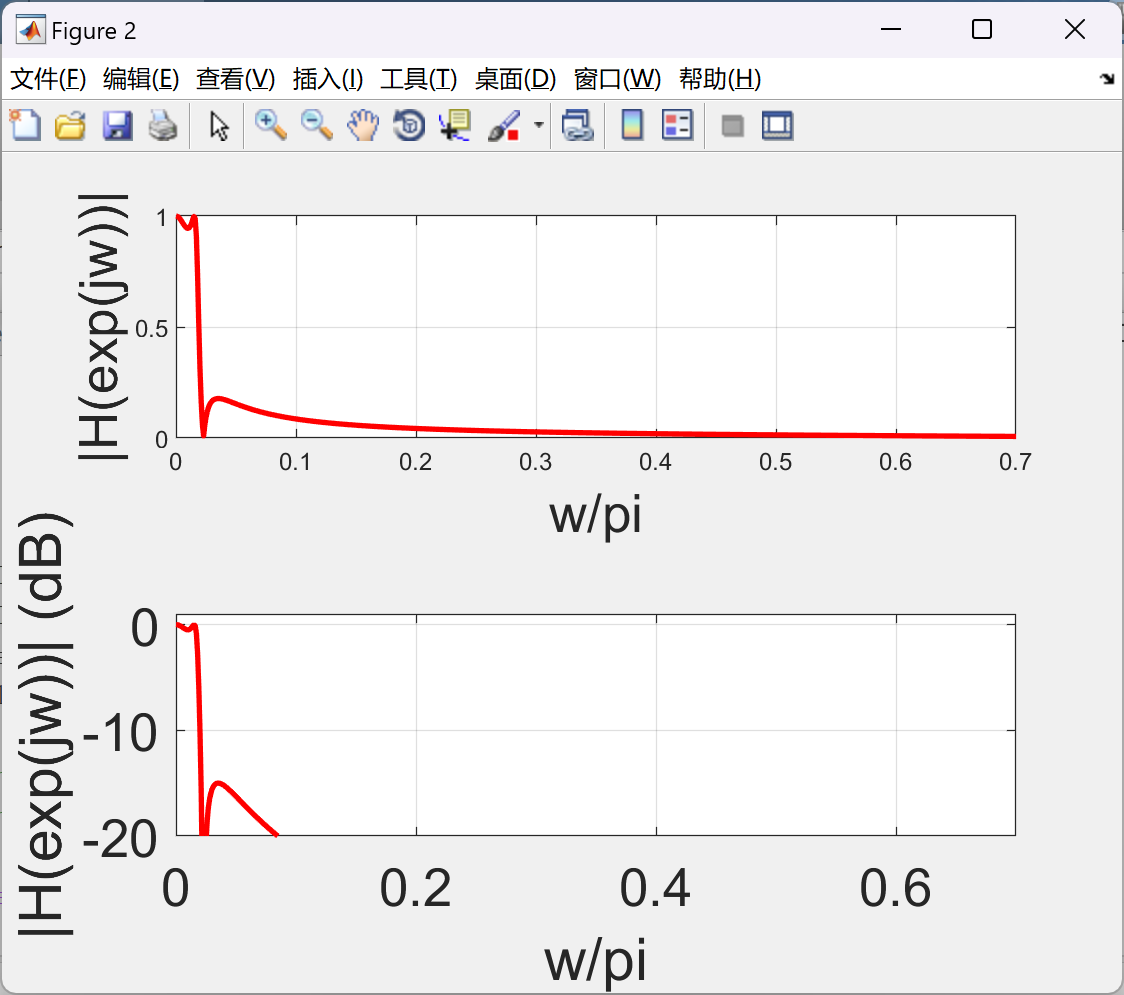This screenshot has height=995, width=1124.
Task: Open the 插入(I) menu
Action: point(328,79)
